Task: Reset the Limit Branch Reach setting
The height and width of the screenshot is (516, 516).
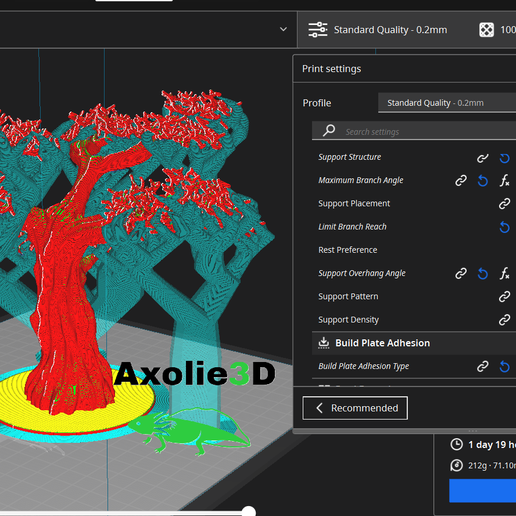Action: point(504,227)
